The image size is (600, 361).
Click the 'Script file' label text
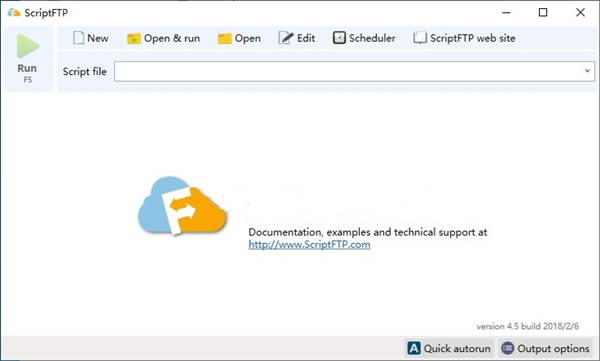85,72
